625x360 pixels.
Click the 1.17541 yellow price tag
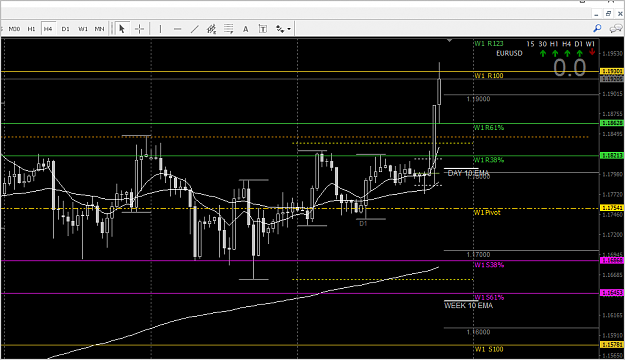click(x=612, y=208)
